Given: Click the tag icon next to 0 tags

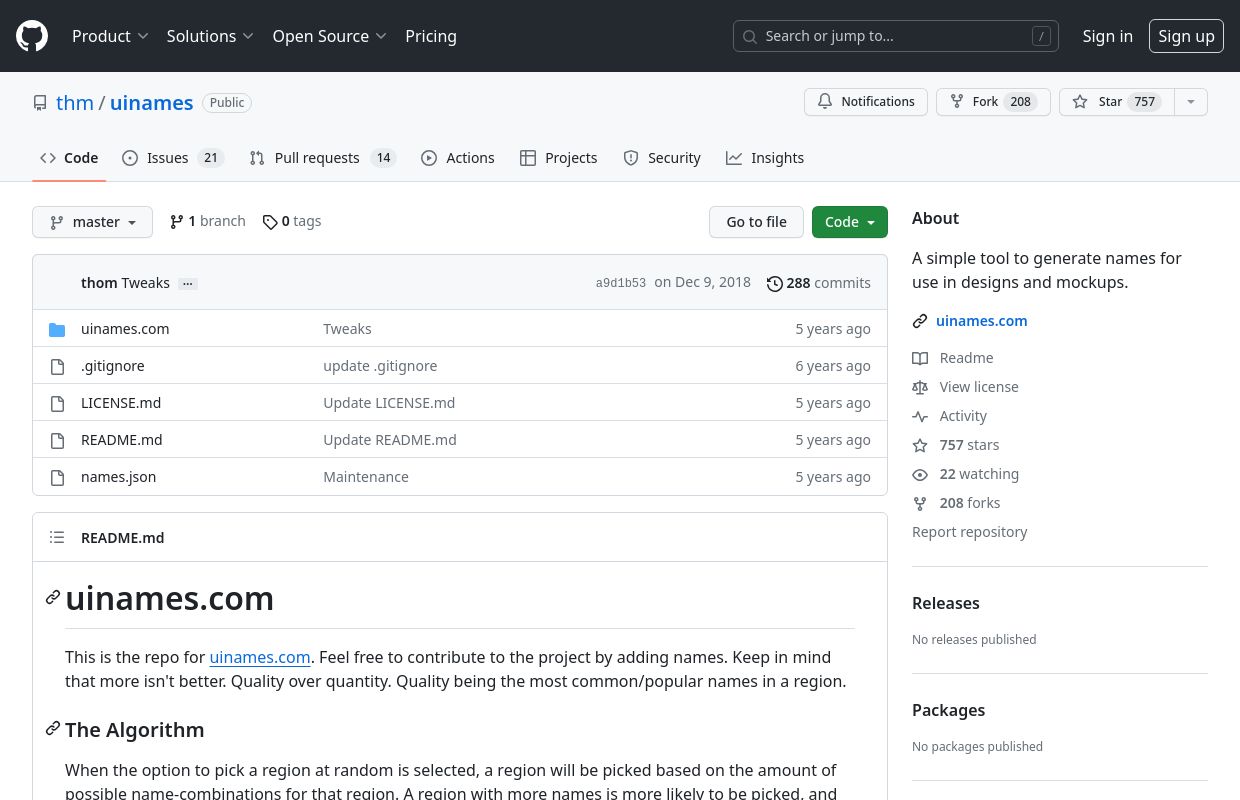Looking at the screenshot, I should click(x=270, y=222).
